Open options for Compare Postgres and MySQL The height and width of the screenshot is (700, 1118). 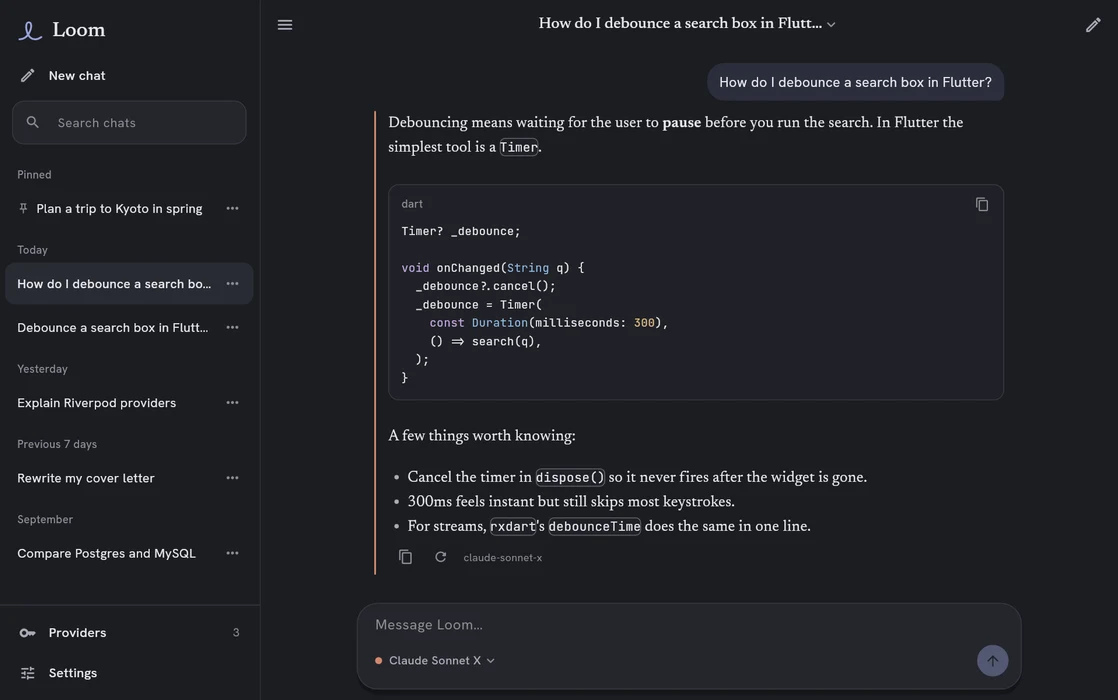tap(232, 553)
